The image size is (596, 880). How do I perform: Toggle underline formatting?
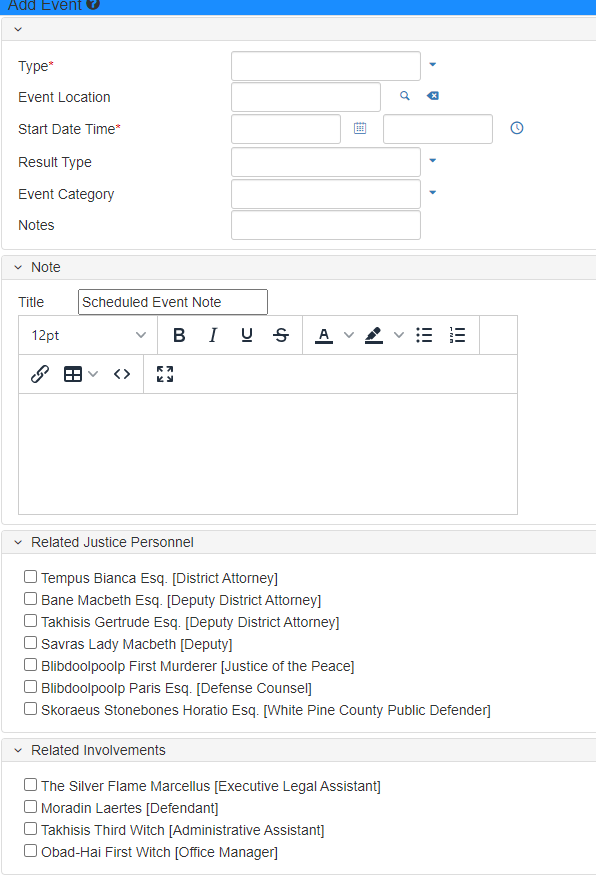pyautogui.click(x=246, y=335)
